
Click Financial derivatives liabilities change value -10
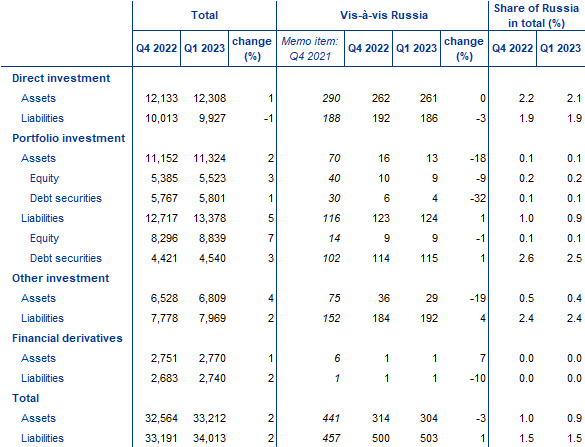pos(478,378)
